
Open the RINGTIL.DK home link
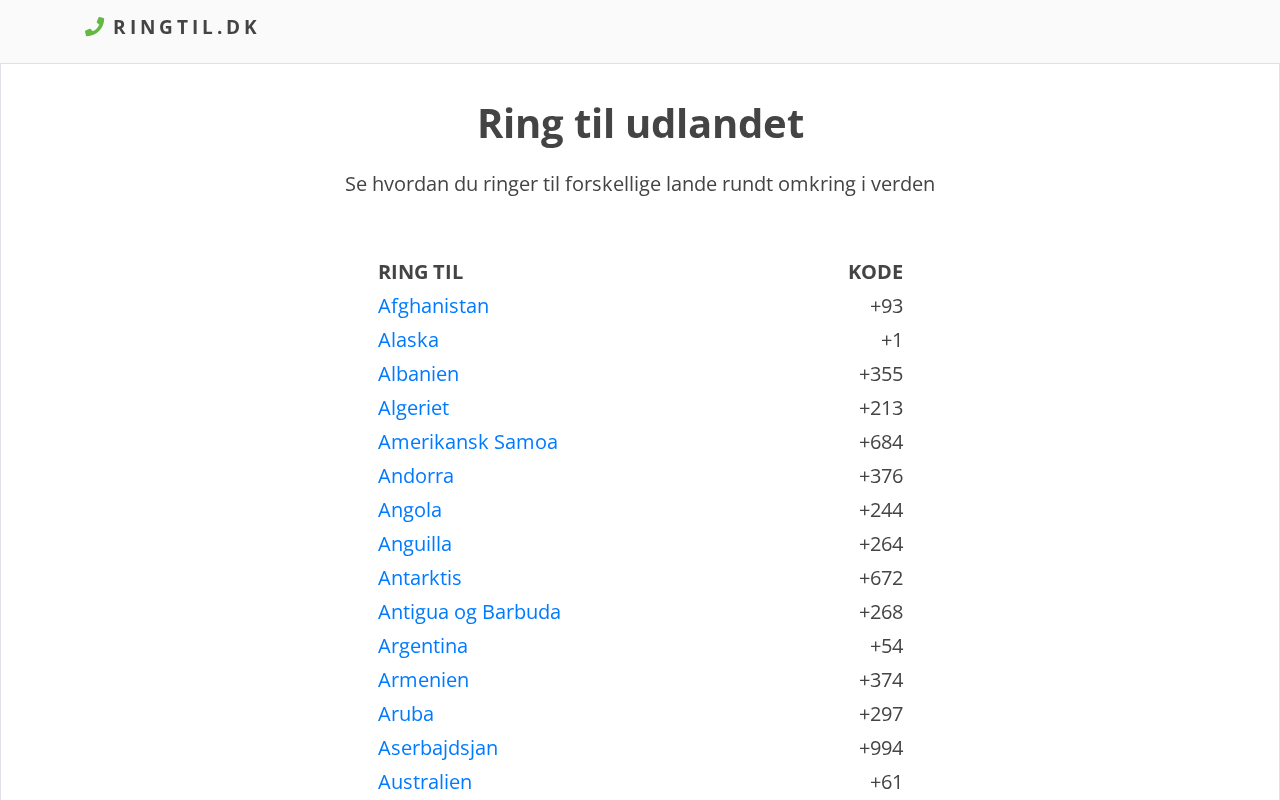tap(186, 27)
